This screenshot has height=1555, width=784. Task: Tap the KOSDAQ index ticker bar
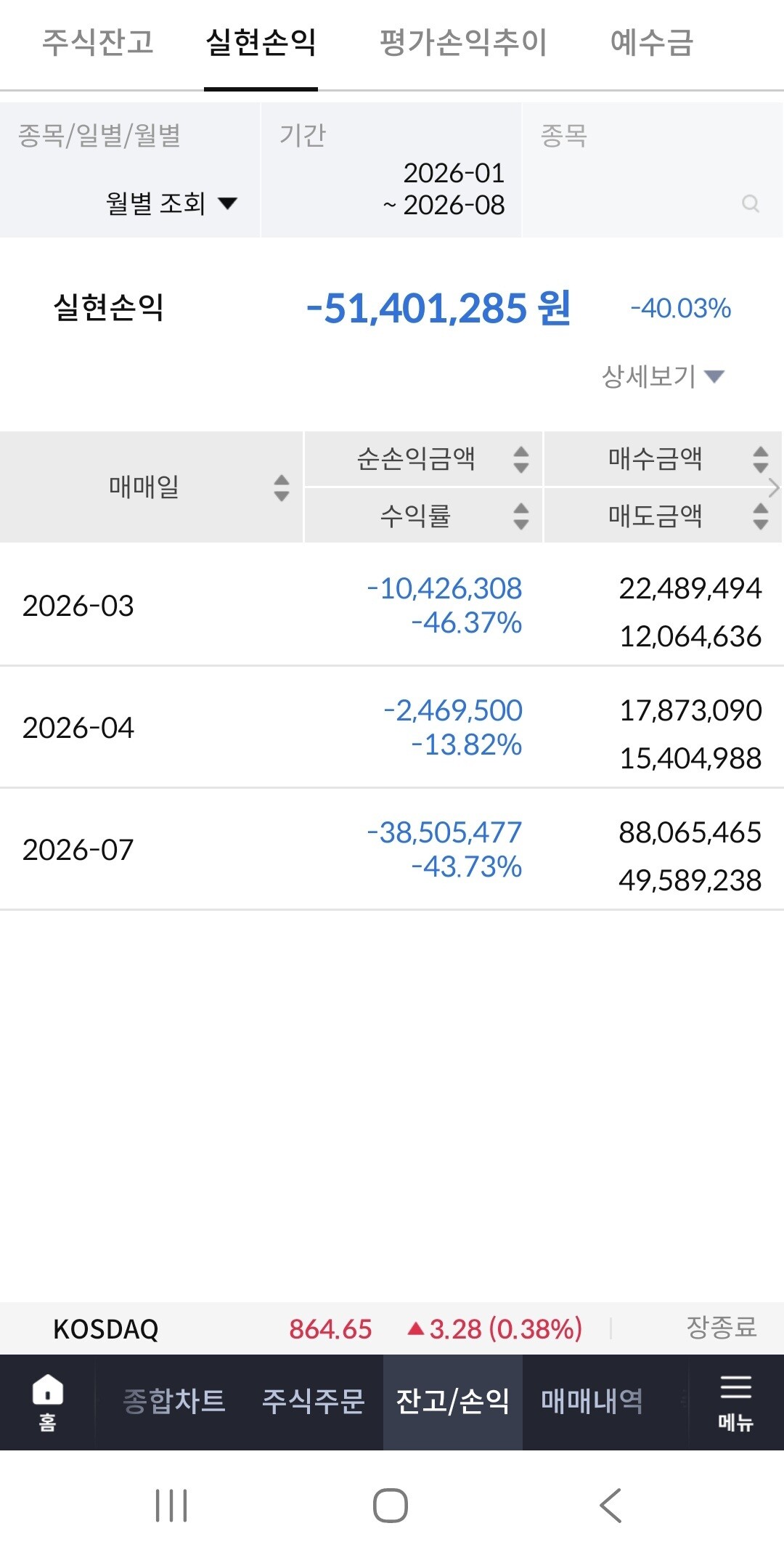point(392,1328)
